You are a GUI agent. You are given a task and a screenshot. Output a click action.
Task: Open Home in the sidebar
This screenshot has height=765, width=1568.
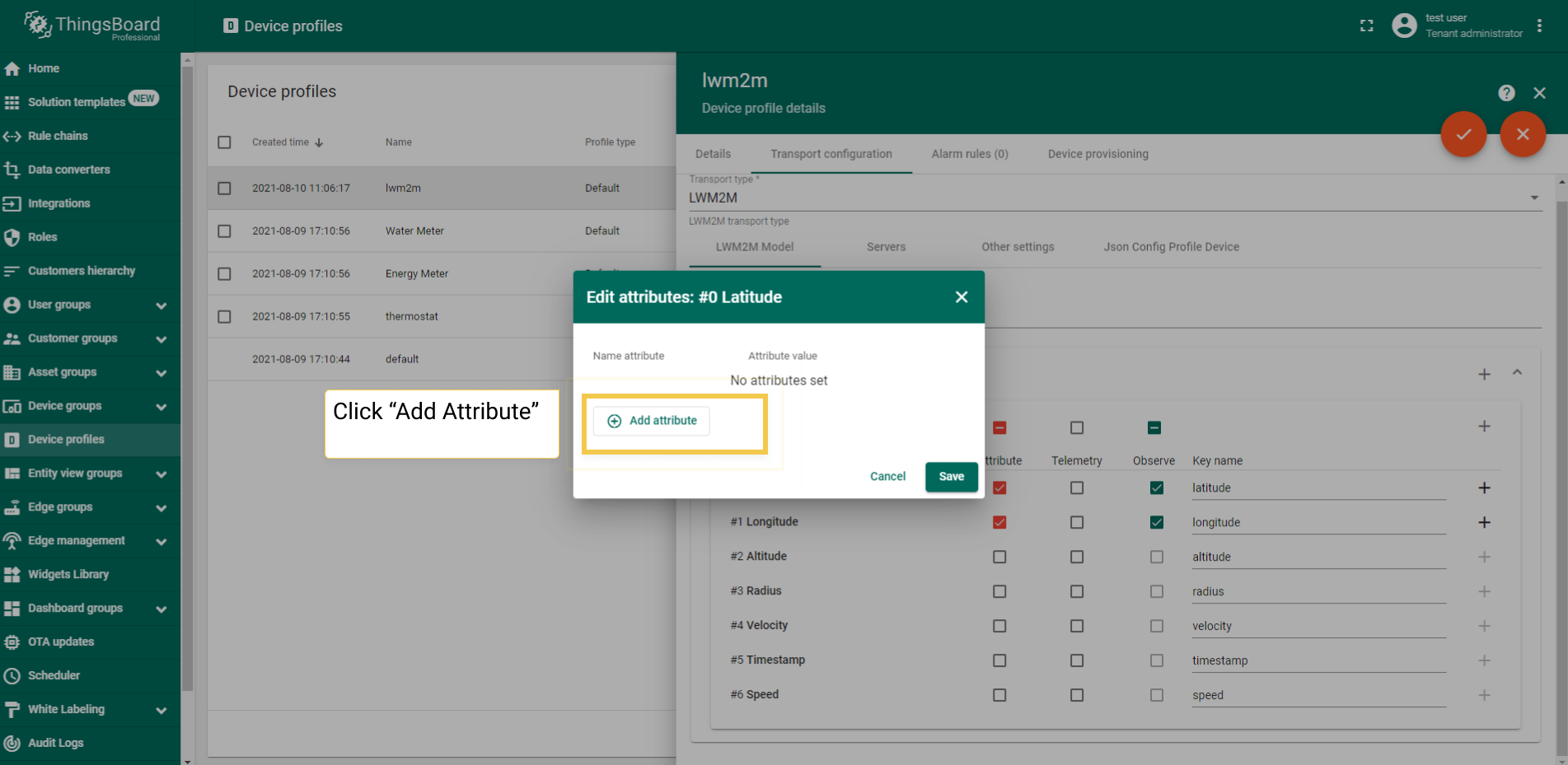click(x=90, y=68)
